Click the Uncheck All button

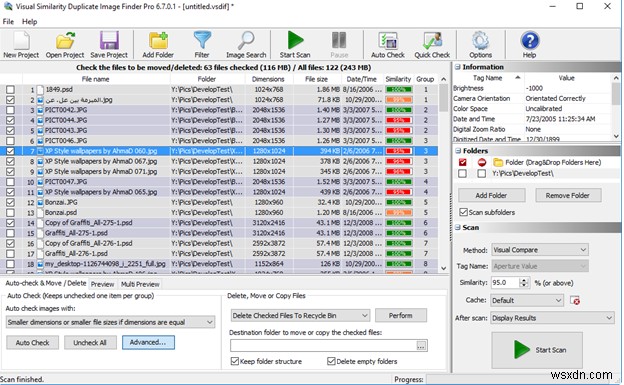click(x=90, y=342)
